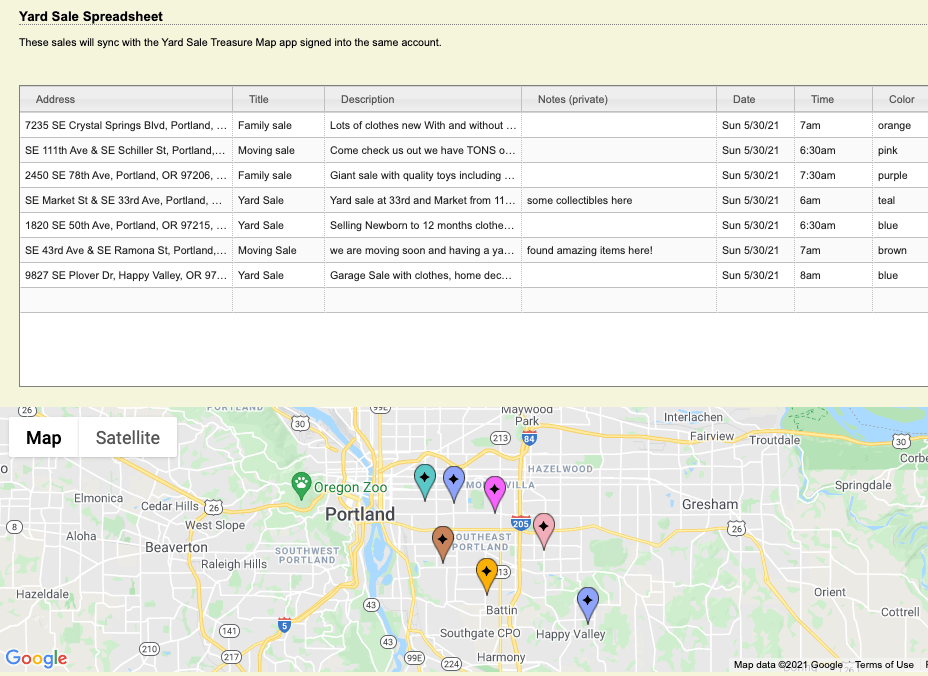The width and height of the screenshot is (928, 676).
Task: Select the Map tab
Action: click(x=42, y=437)
